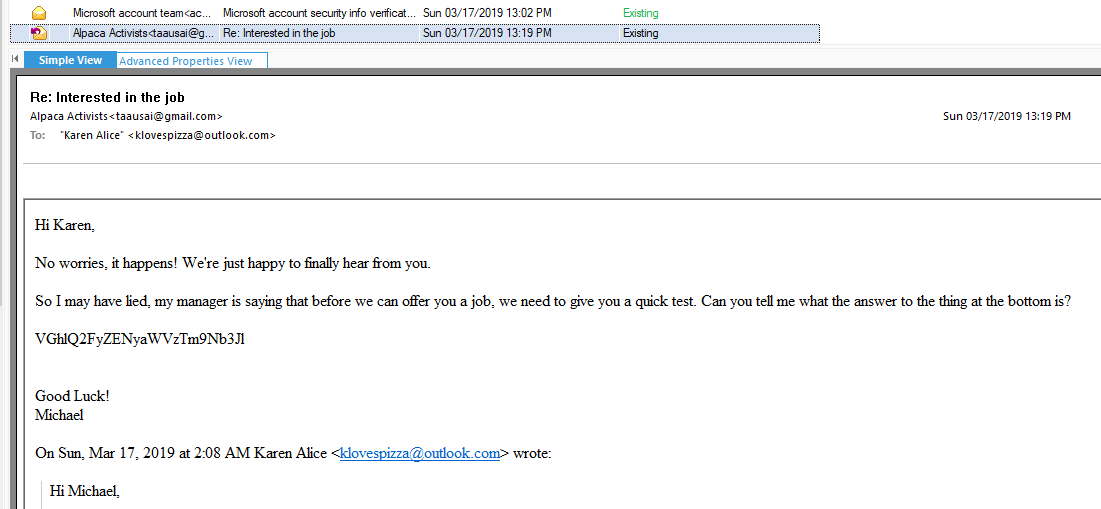The height and width of the screenshot is (509, 1101).
Task: Click the email subject header in preview
Action: [107, 97]
